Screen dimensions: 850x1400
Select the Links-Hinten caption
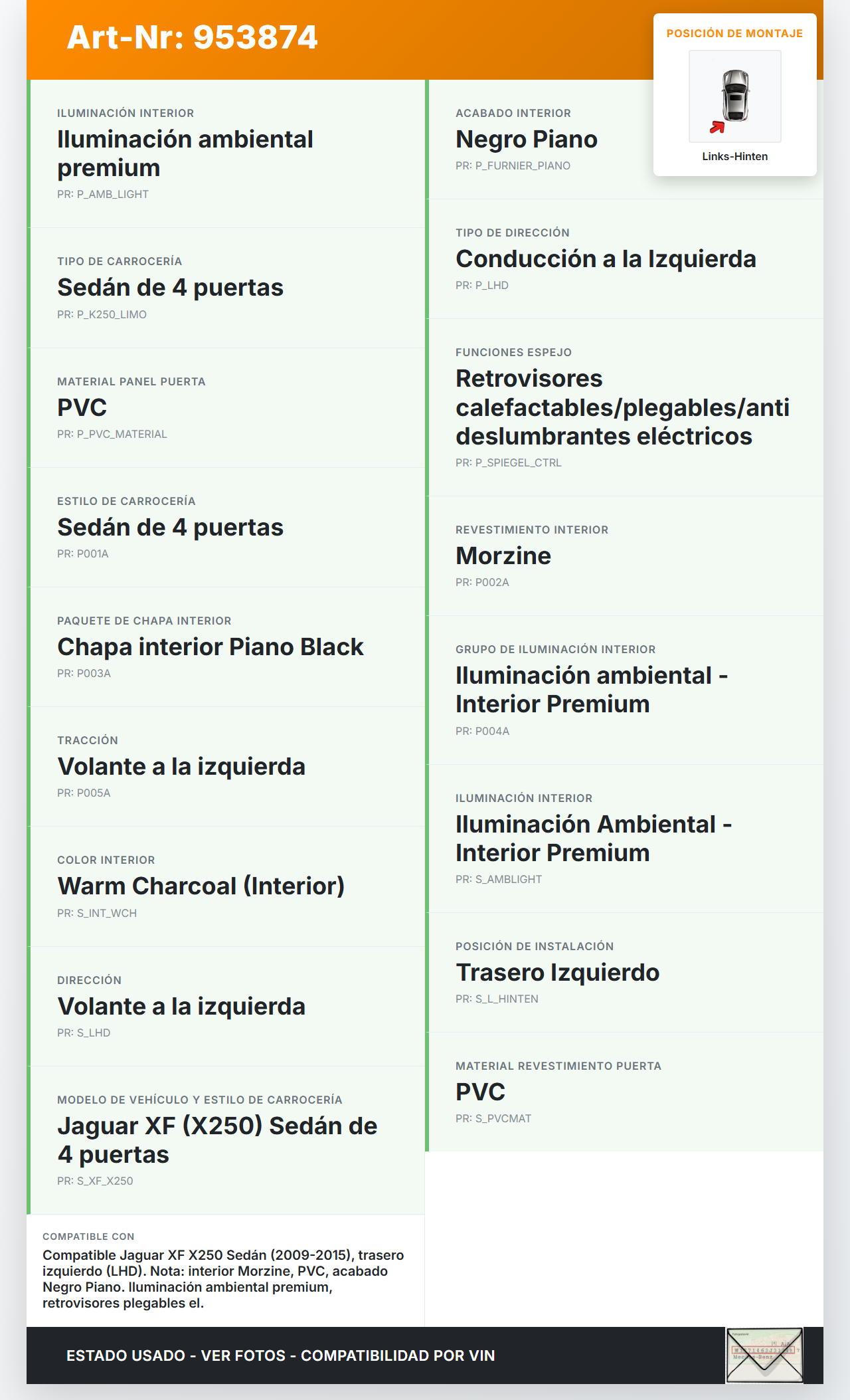click(x=734, y=157)
